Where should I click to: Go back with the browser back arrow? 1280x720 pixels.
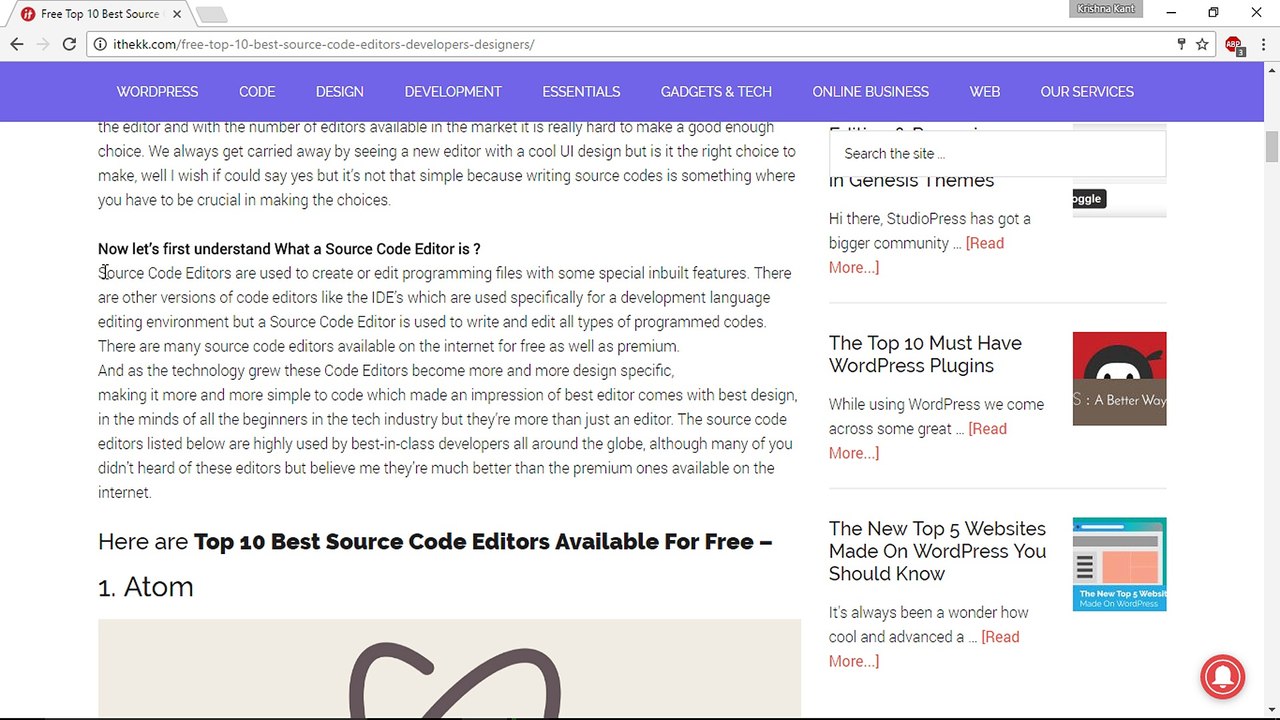click(x=16, y=44)
